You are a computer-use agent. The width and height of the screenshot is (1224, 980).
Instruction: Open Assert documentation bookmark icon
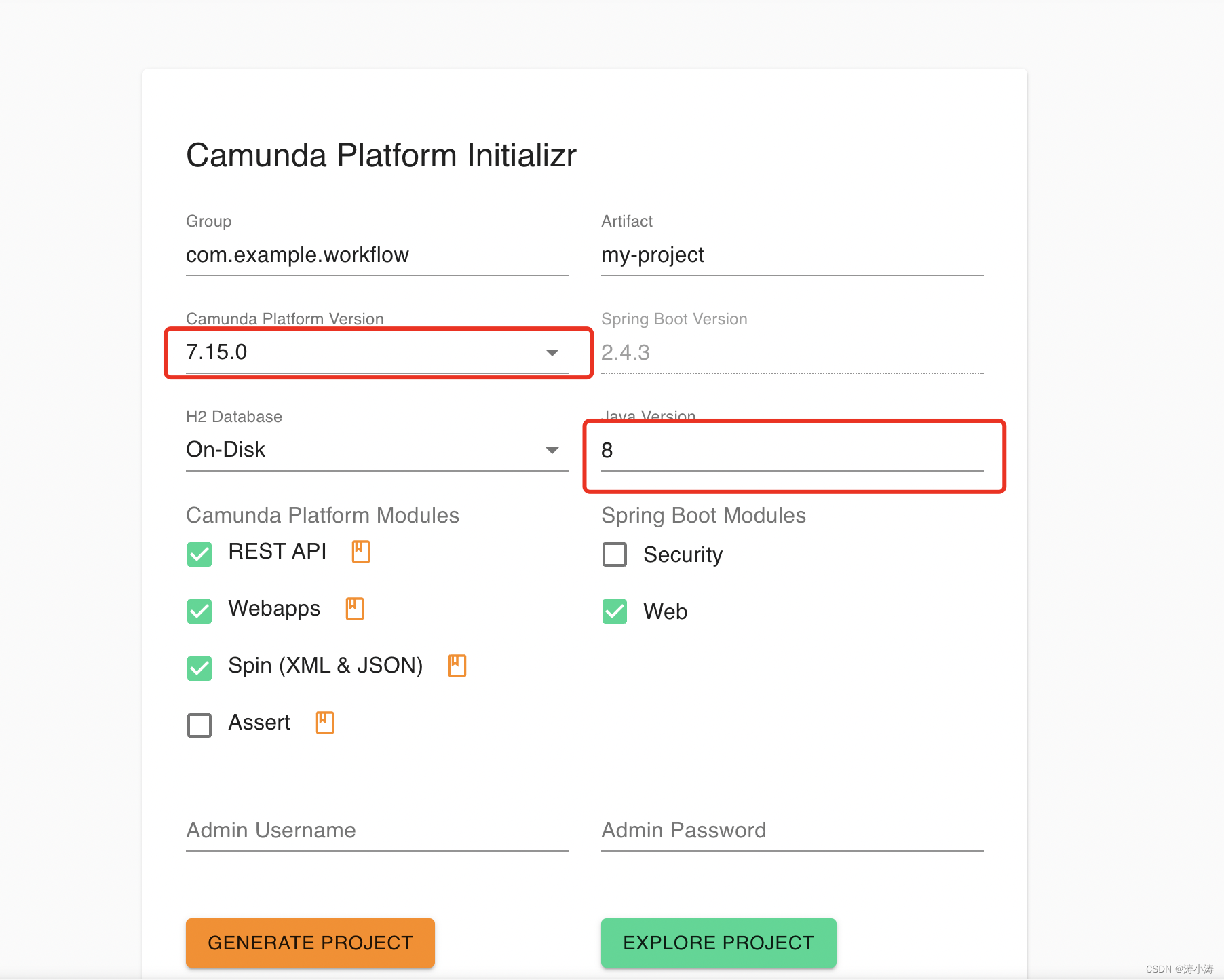(x=325, y=723)
